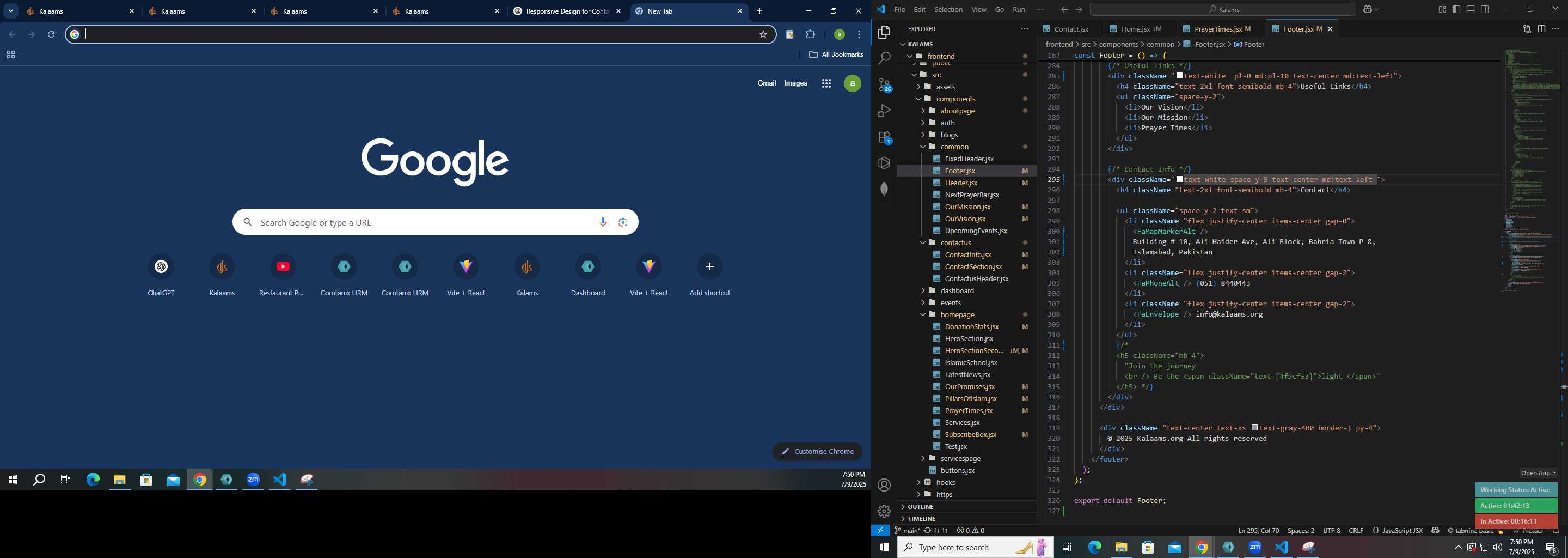Click the Copilot status icon in status bar

(x=1435, y=531)
